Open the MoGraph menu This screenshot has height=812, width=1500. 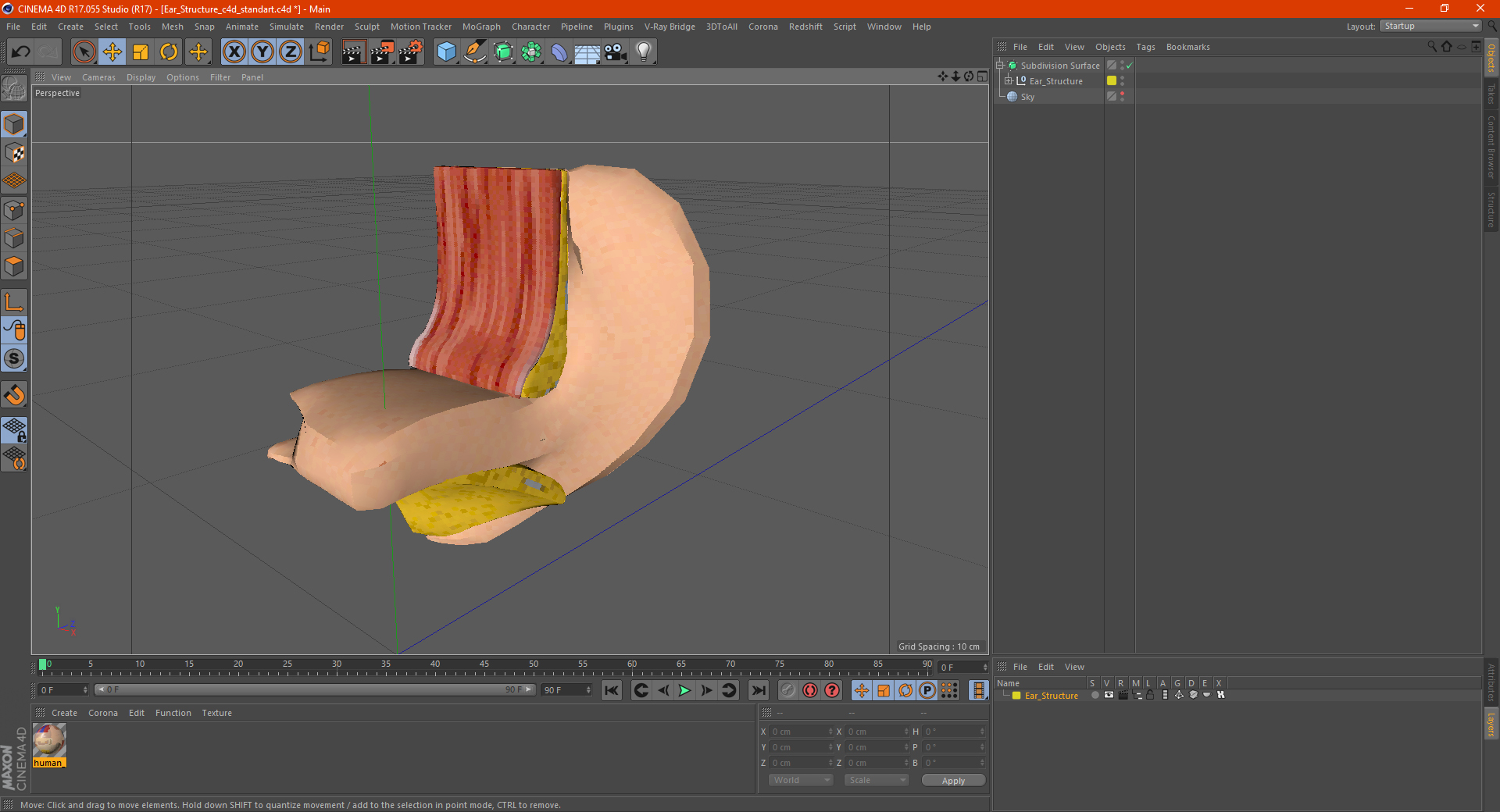click(481, 27)
